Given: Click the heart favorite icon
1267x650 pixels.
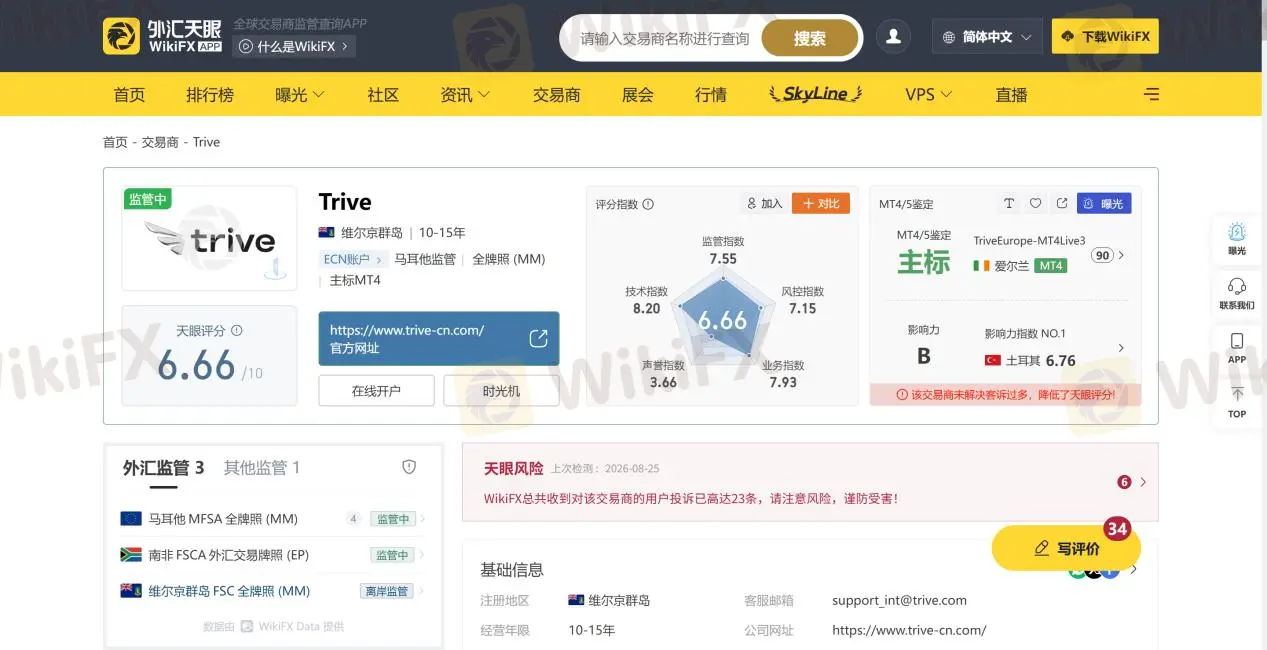Looking at the screenshot, I should click(1035, 203).
